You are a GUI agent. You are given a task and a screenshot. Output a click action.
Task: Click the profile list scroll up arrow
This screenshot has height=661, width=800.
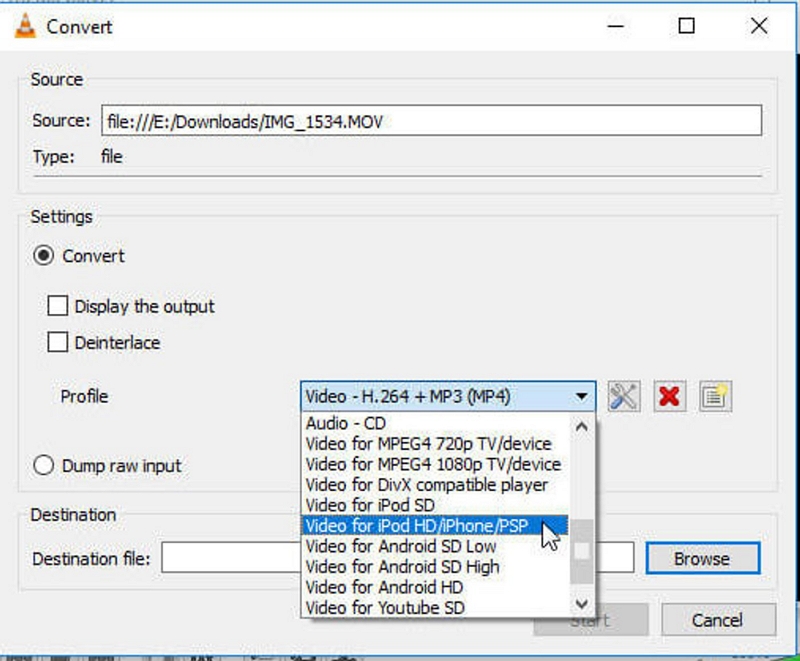581,426
